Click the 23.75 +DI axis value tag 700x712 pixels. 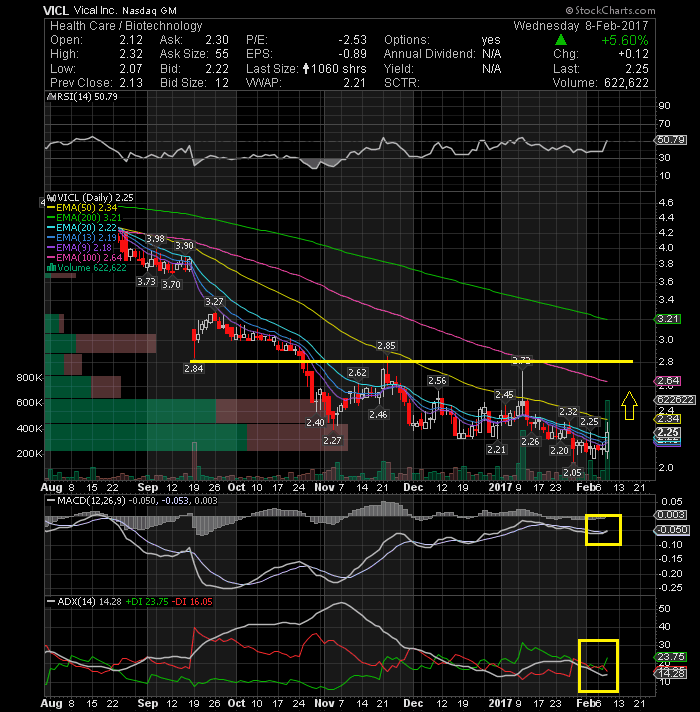671,657
